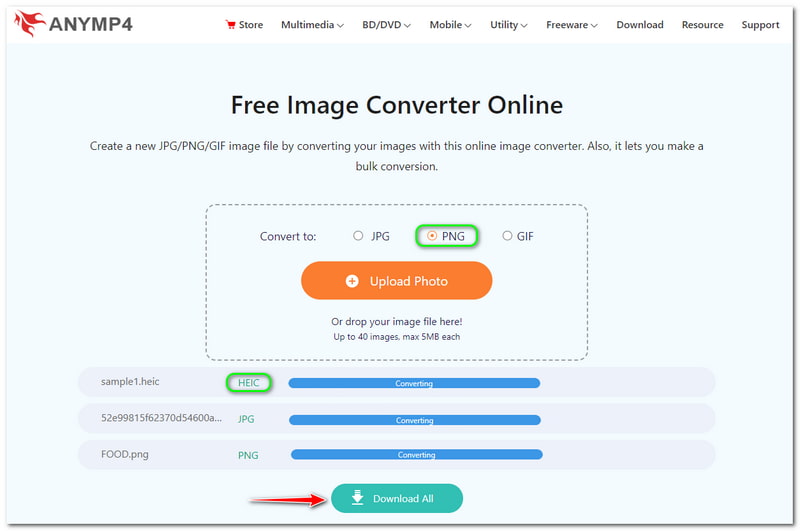Click the 'Convert to:' label
The width and height of the screenshot is (800, 531).
pos(288,236)
